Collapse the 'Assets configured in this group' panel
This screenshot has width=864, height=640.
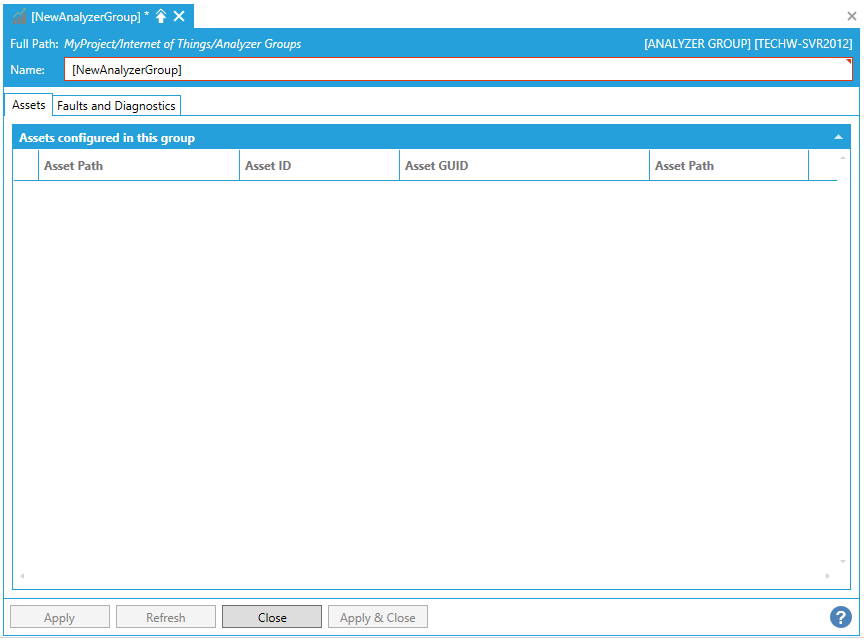click(x=838, y=138)
